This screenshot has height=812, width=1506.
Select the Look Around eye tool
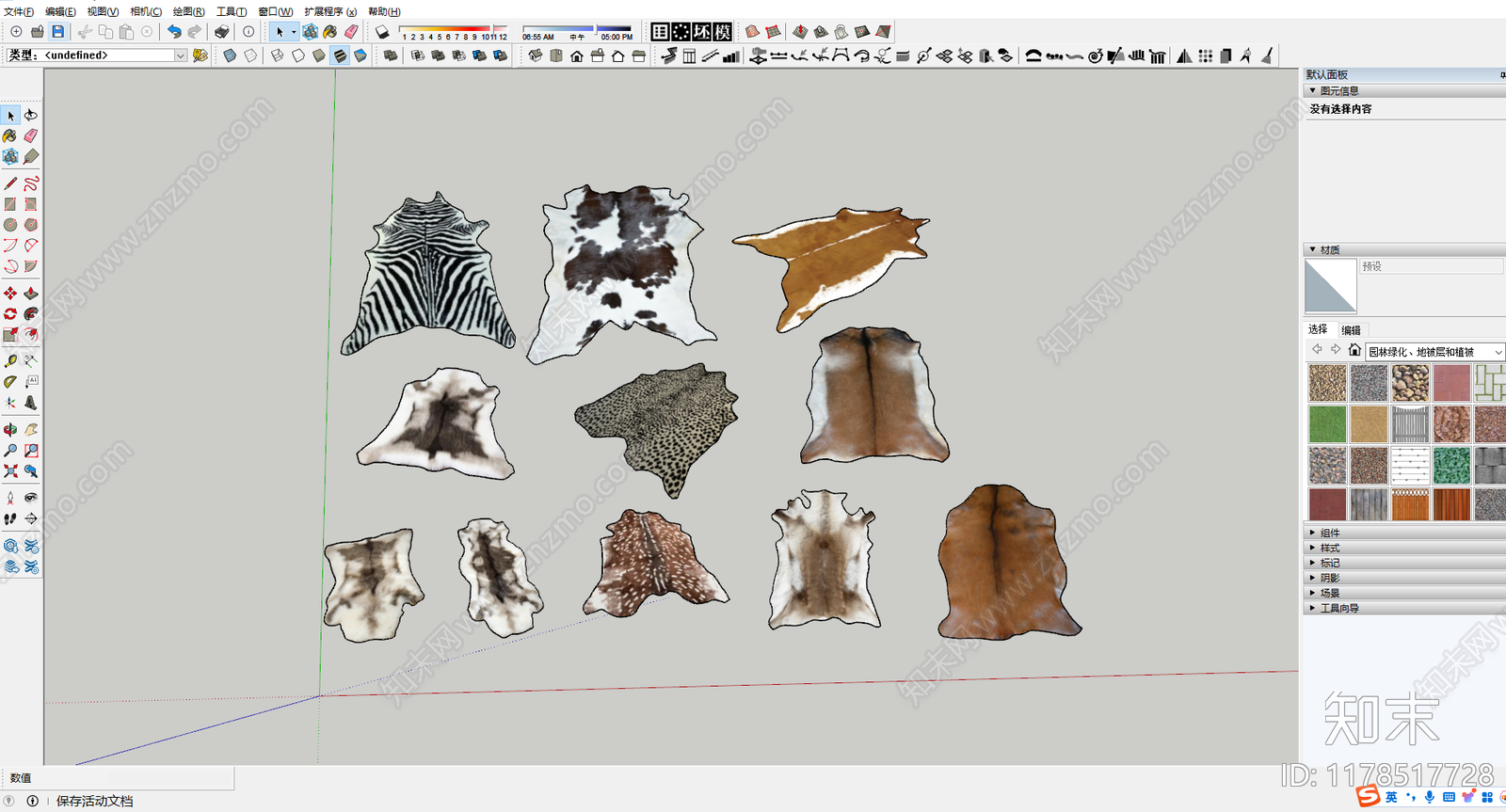pyautogui.click(x=31, y=498)
